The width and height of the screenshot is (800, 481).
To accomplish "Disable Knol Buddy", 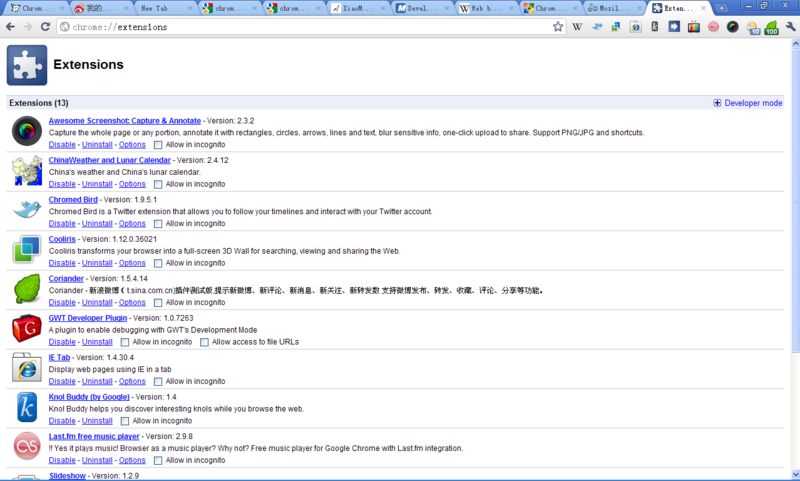I will (x=62, y=421).
